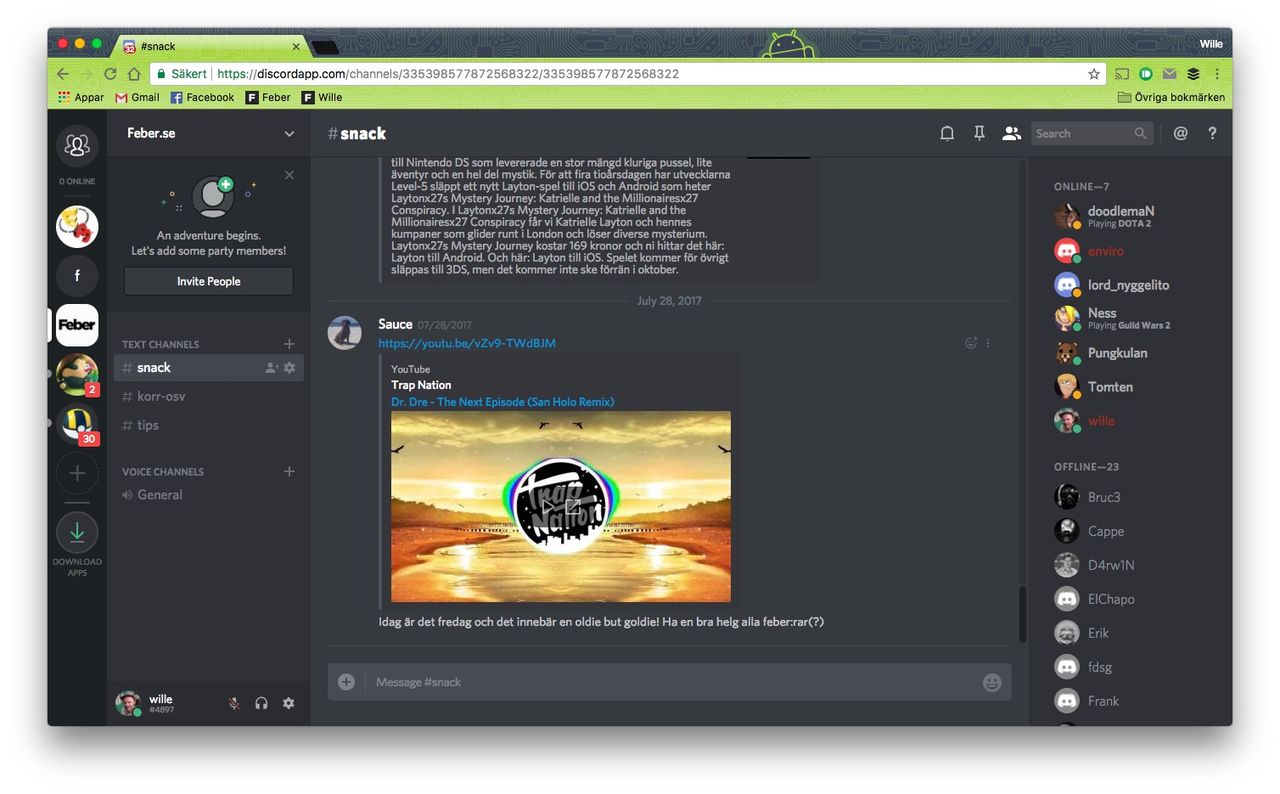This screenshot has width=1280, height=794.
Task: Add reaction to Sauce's message
Action: coord(970,343)
